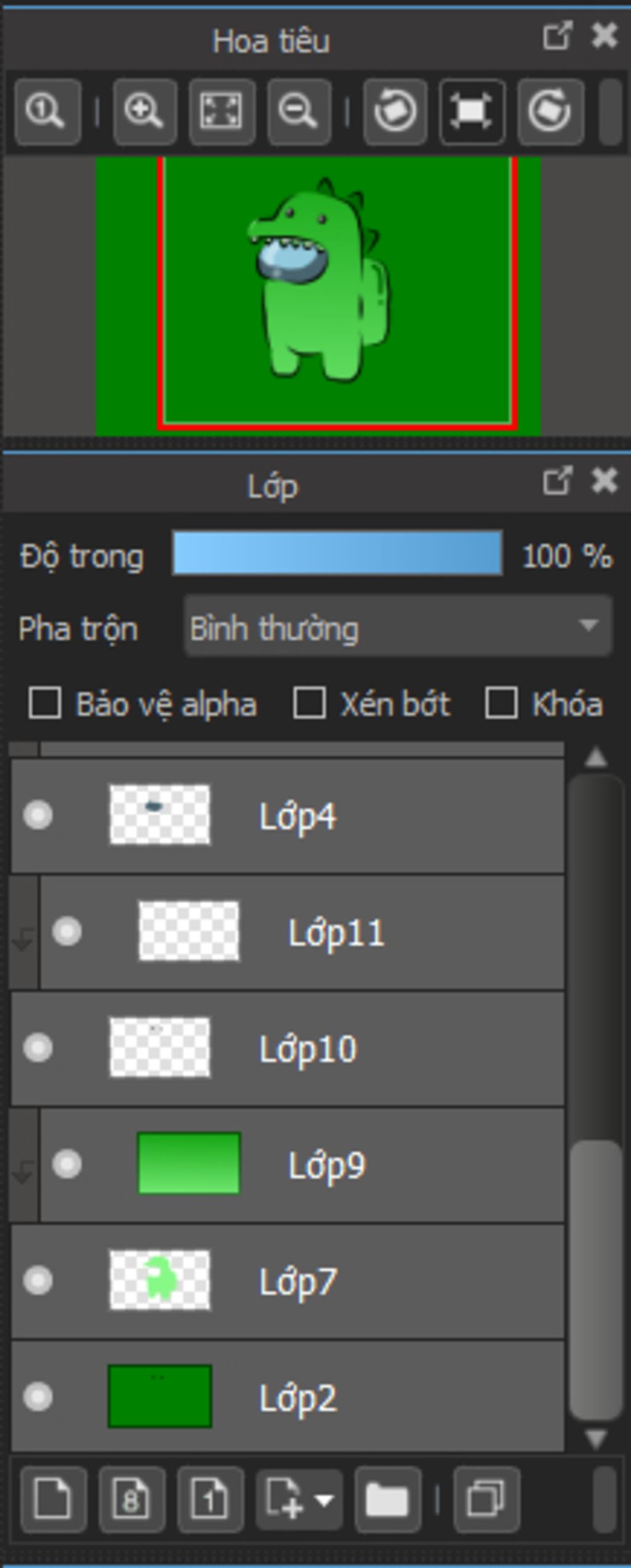Fit canvas to navigator window

pyautogui.click(x=222, y=112)
